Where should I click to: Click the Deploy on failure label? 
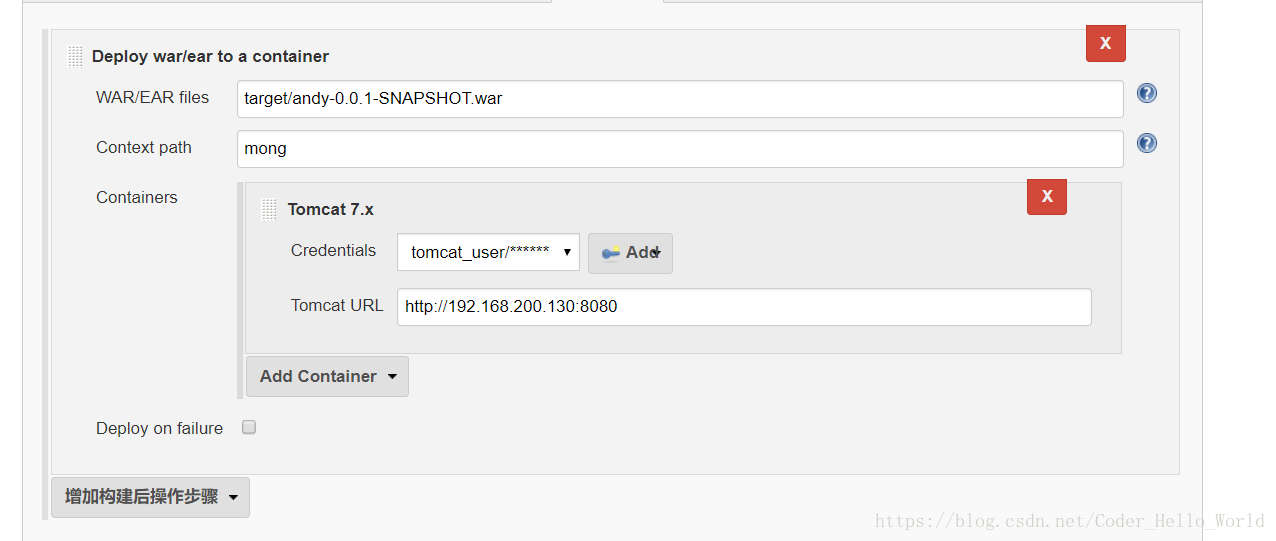pyautogui.click(x=159, y=428)
